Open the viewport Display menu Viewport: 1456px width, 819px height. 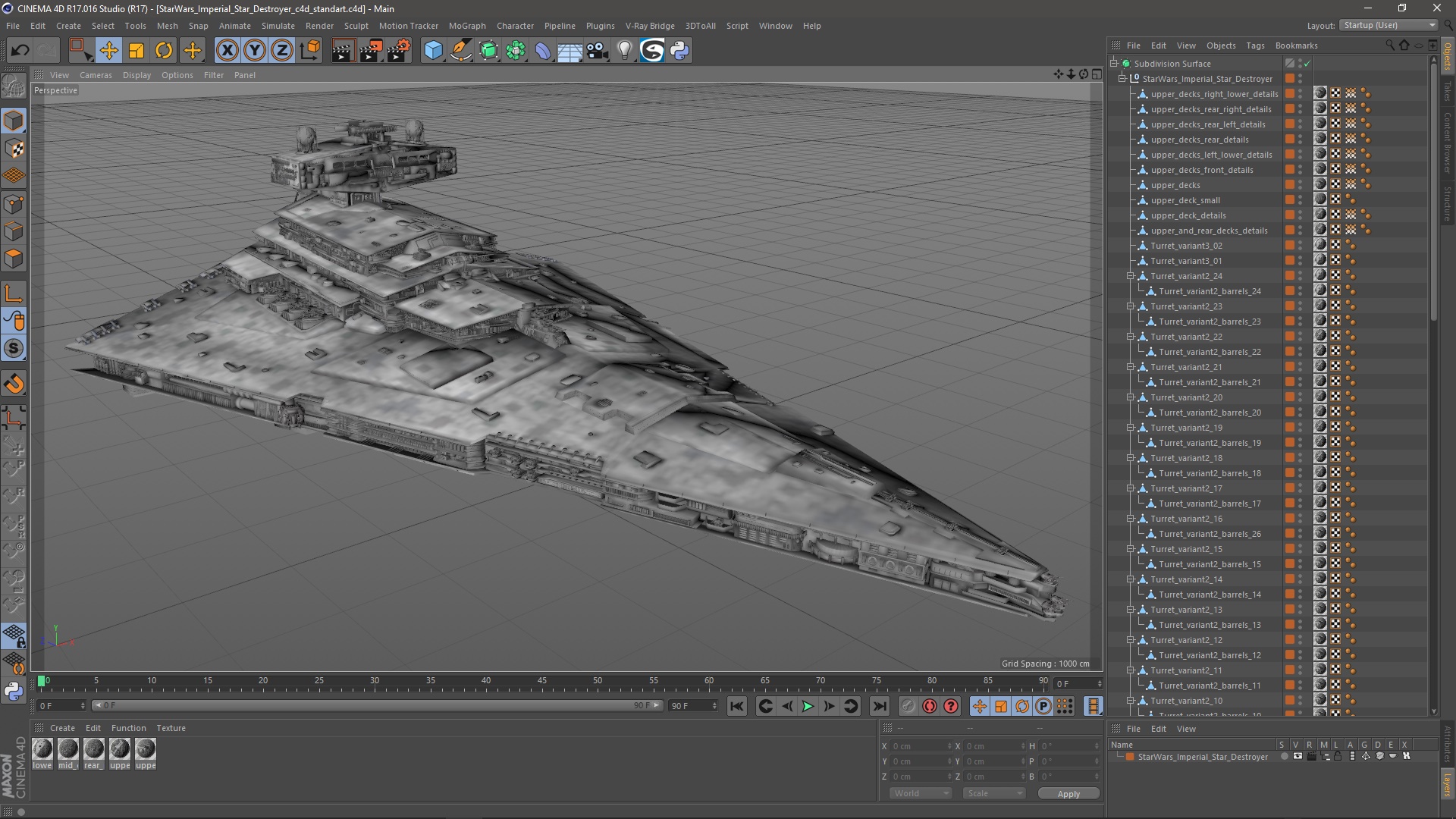136,75
